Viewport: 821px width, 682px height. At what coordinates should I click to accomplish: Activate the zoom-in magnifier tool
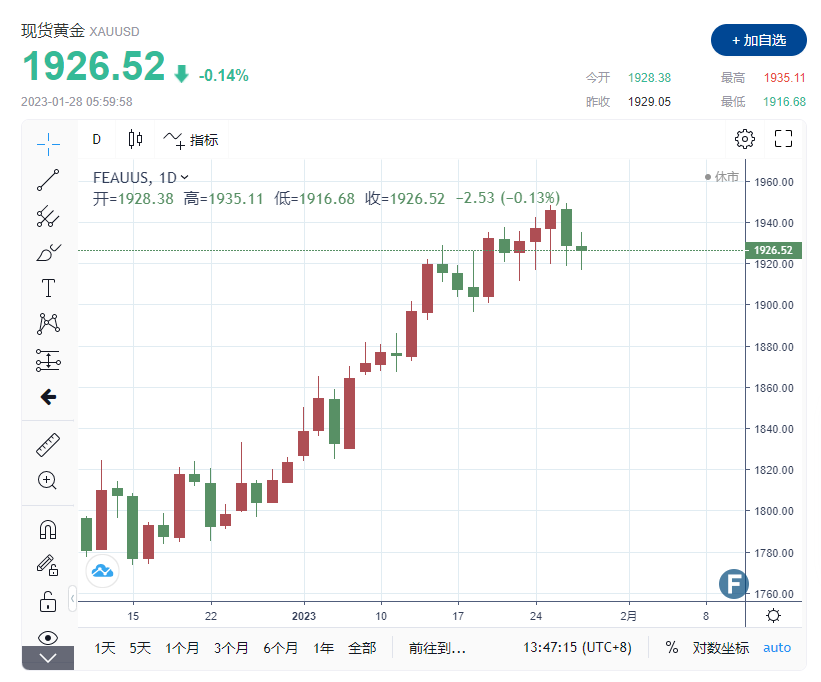click(47, 480)
